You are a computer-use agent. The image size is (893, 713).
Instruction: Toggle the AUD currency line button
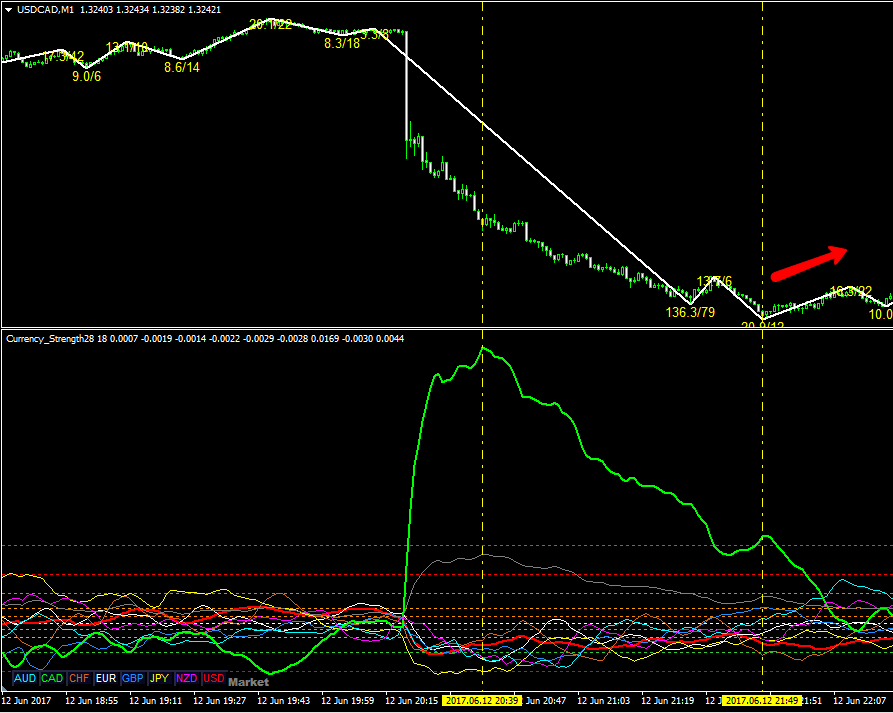tap(25, 679)
